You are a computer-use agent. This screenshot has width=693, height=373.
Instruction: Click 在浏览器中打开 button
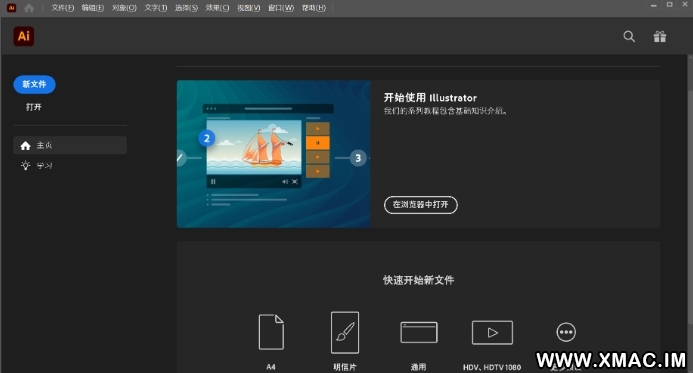(x=420, y=205)
